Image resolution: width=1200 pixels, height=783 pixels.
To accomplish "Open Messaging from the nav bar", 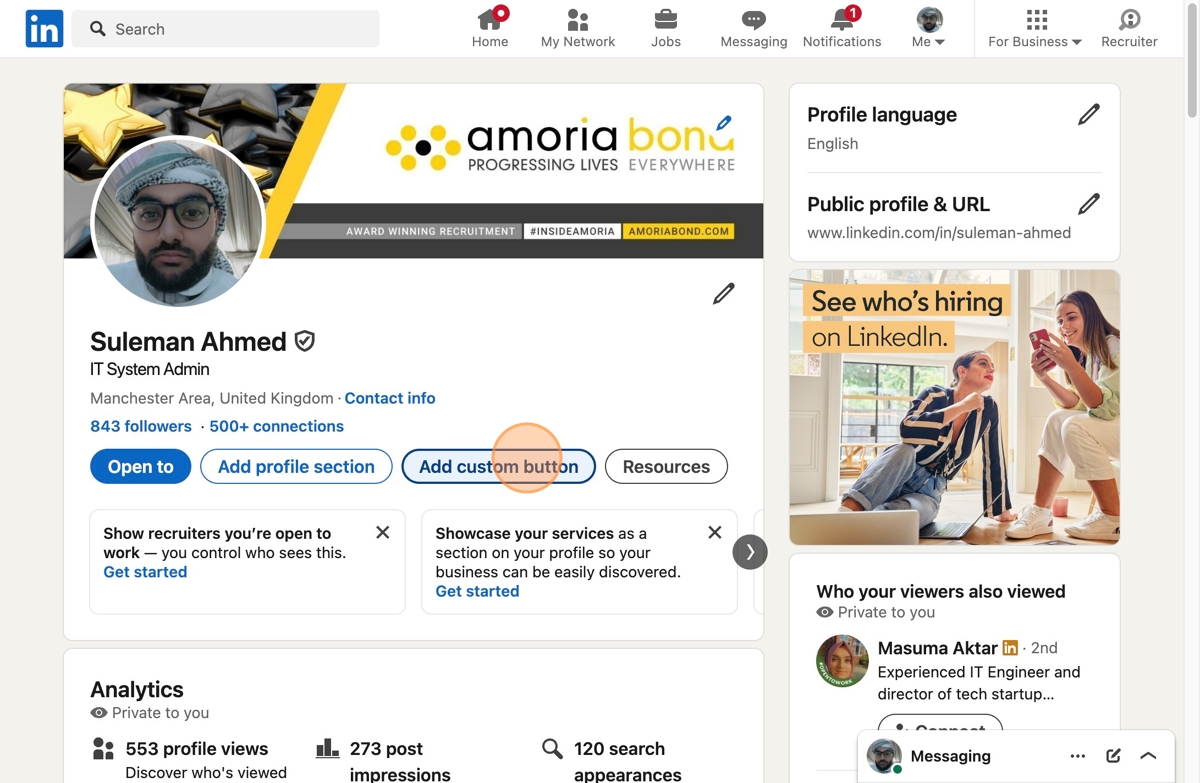I will 754,28.
